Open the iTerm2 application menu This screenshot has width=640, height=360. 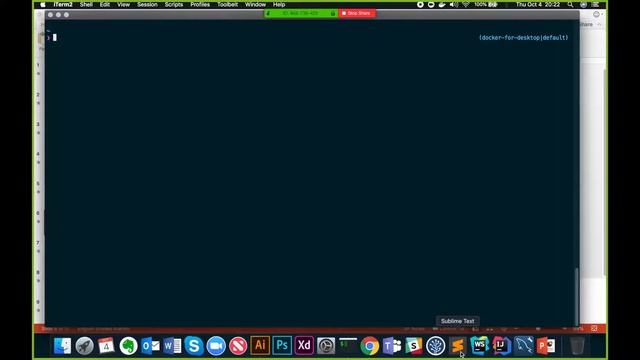[63, 4]
